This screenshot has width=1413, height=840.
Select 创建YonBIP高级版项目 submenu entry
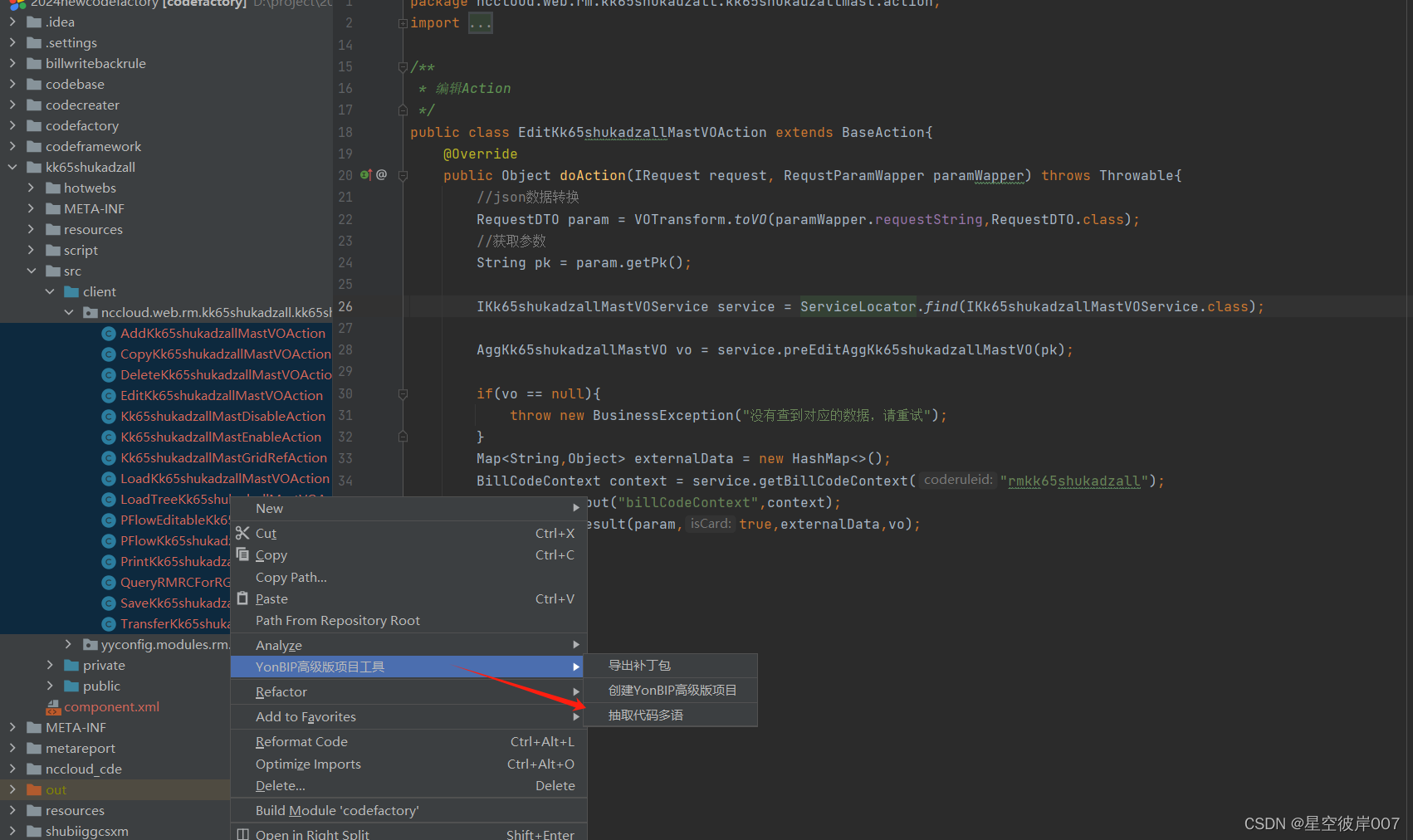671,691
